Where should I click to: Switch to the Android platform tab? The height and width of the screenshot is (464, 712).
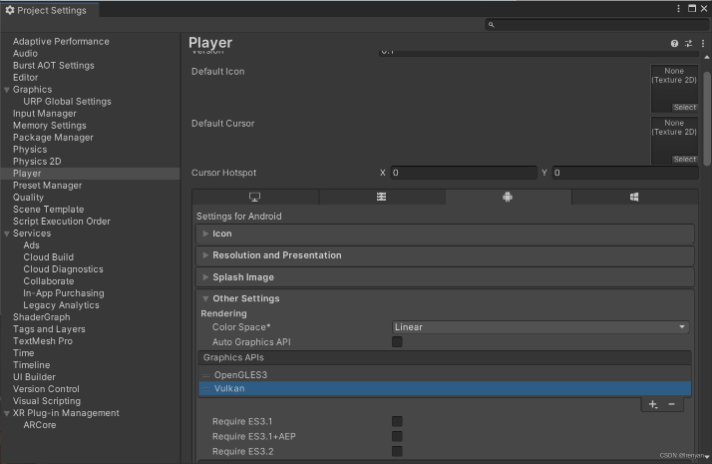coord(508,197)
